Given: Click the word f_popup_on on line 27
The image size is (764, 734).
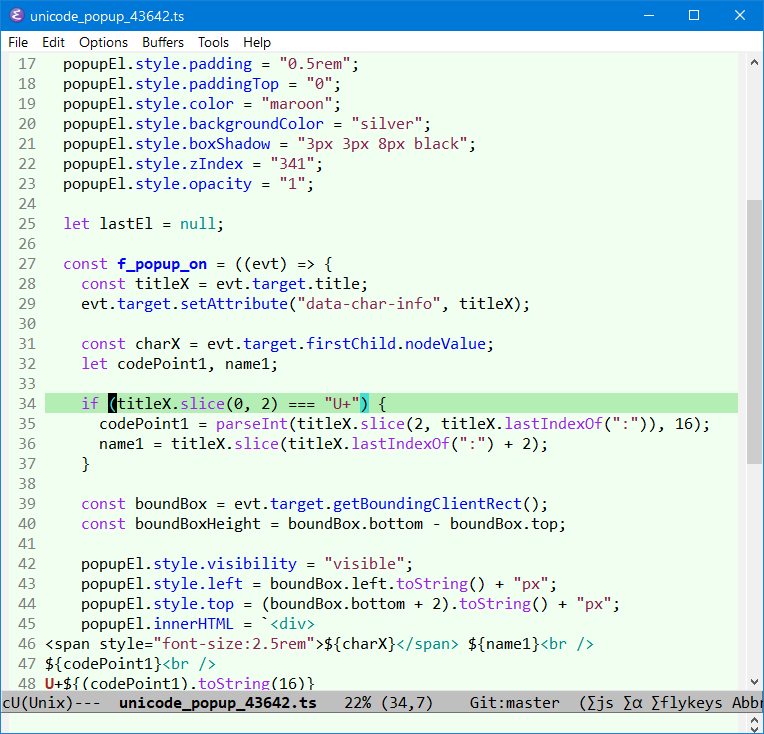Looking at the screenshot, I should 162,264.
